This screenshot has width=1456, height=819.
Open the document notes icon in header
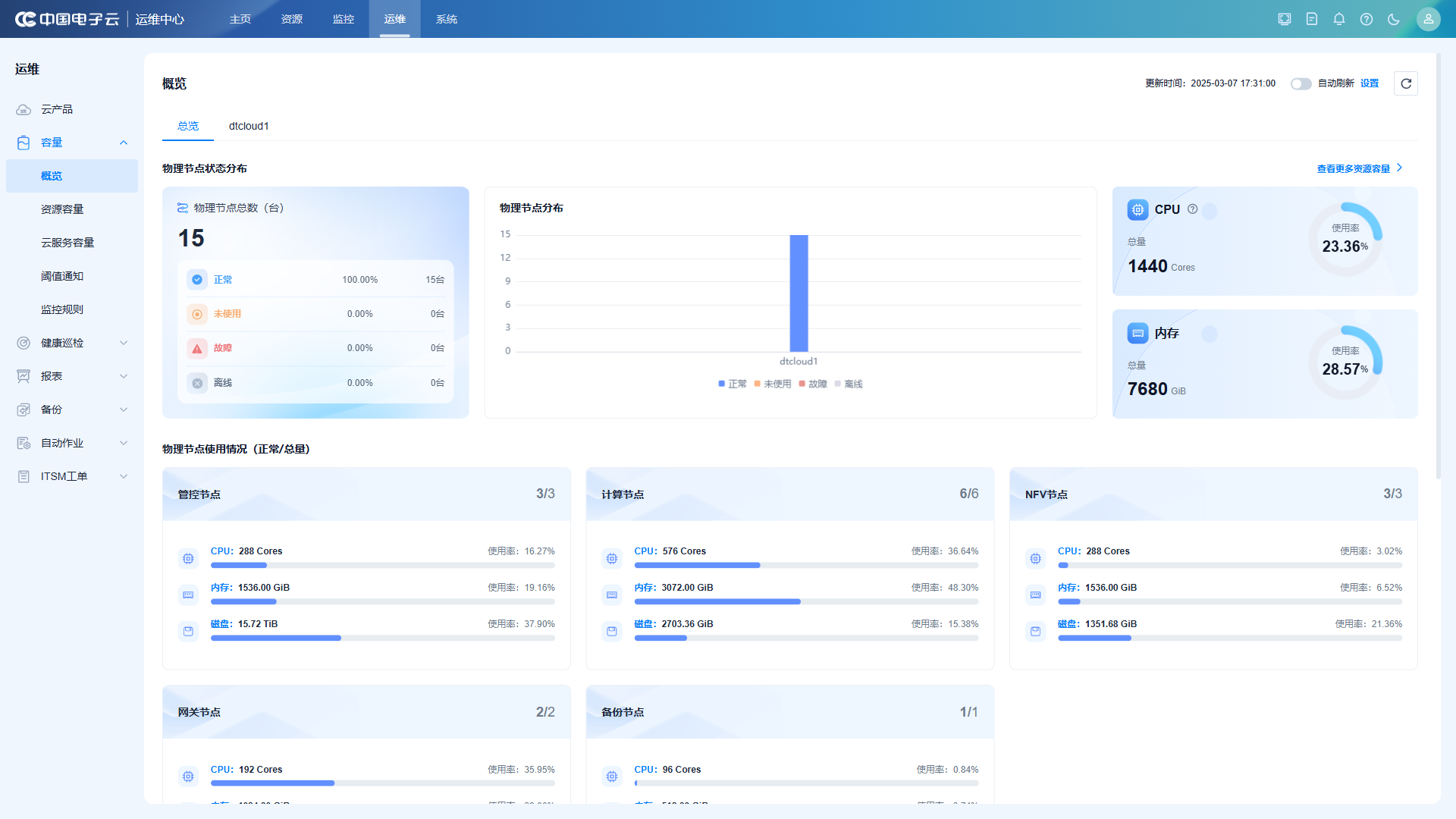coord(1312,19)
